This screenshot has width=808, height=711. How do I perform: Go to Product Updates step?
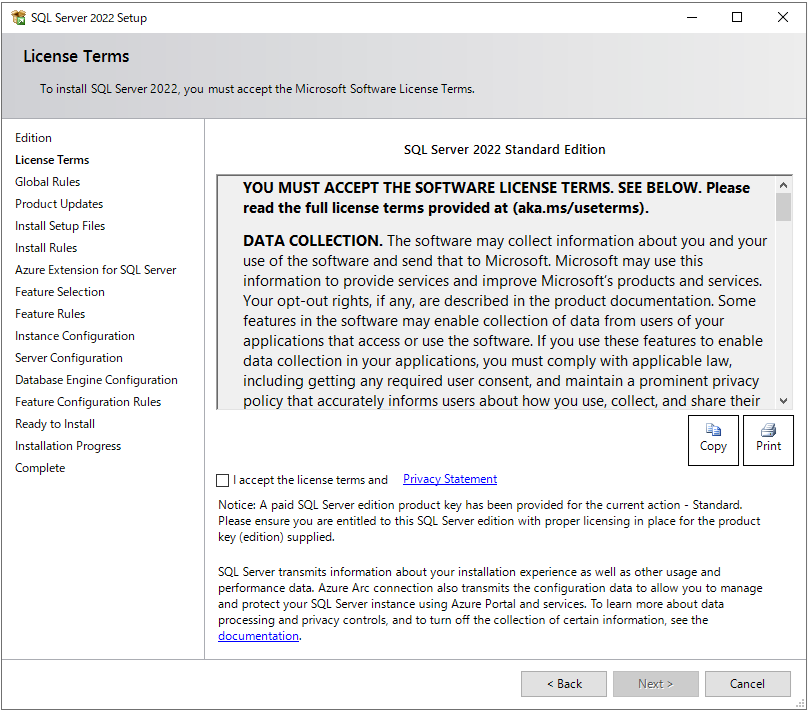coord(59,204)
